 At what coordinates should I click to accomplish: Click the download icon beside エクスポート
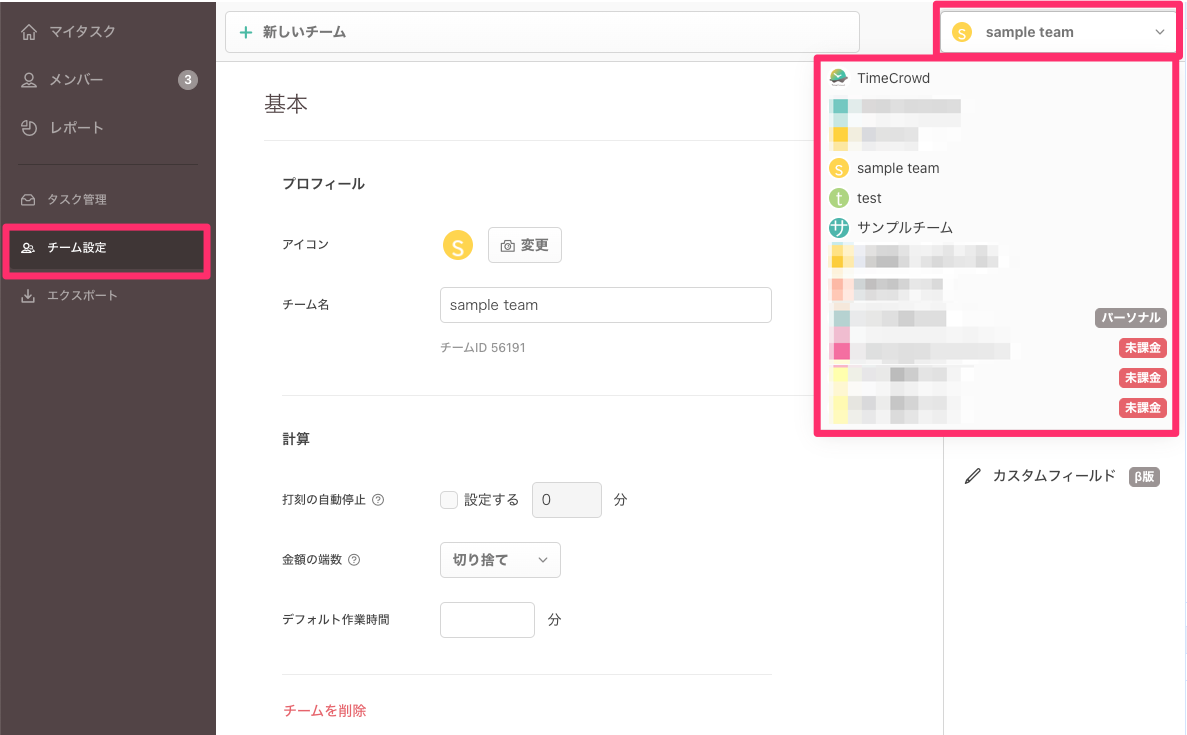pyautogui.click(x=28, y=296)
